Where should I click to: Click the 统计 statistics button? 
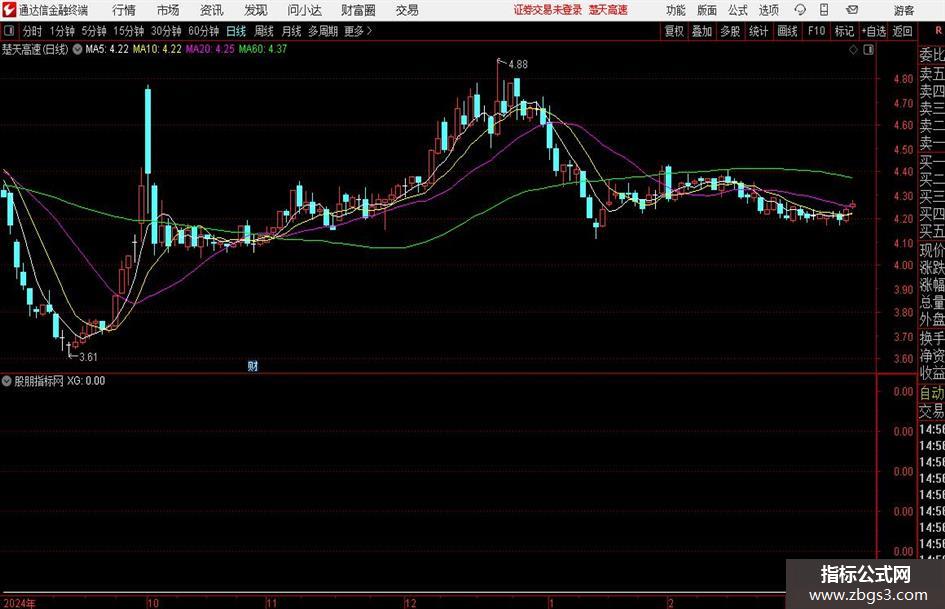(758, 31)
